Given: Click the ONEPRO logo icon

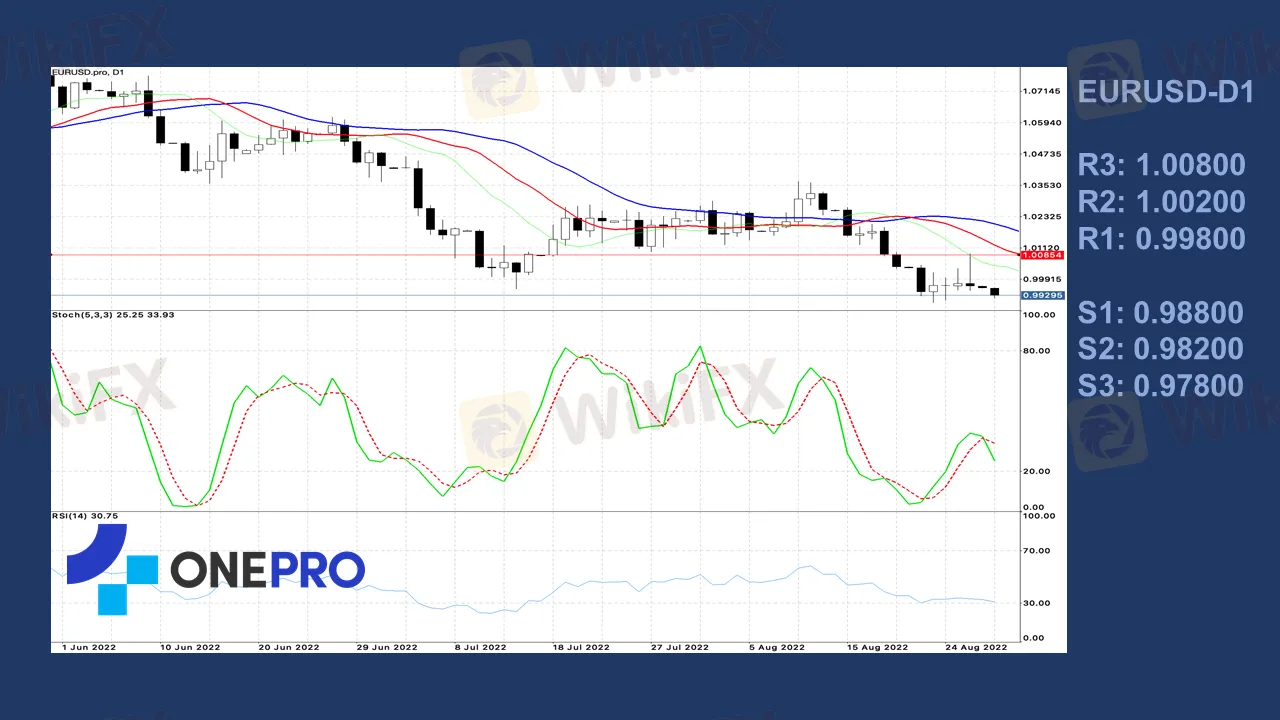Looking at the screenshot, I should [x=112, y=569].
